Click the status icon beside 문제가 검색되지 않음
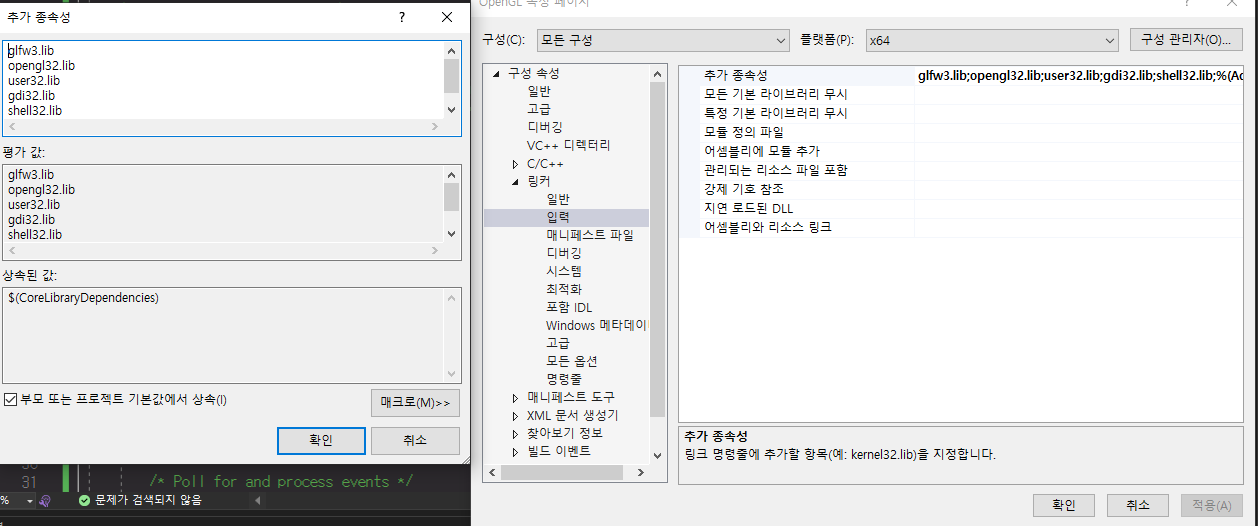 (x=84, y=499)
